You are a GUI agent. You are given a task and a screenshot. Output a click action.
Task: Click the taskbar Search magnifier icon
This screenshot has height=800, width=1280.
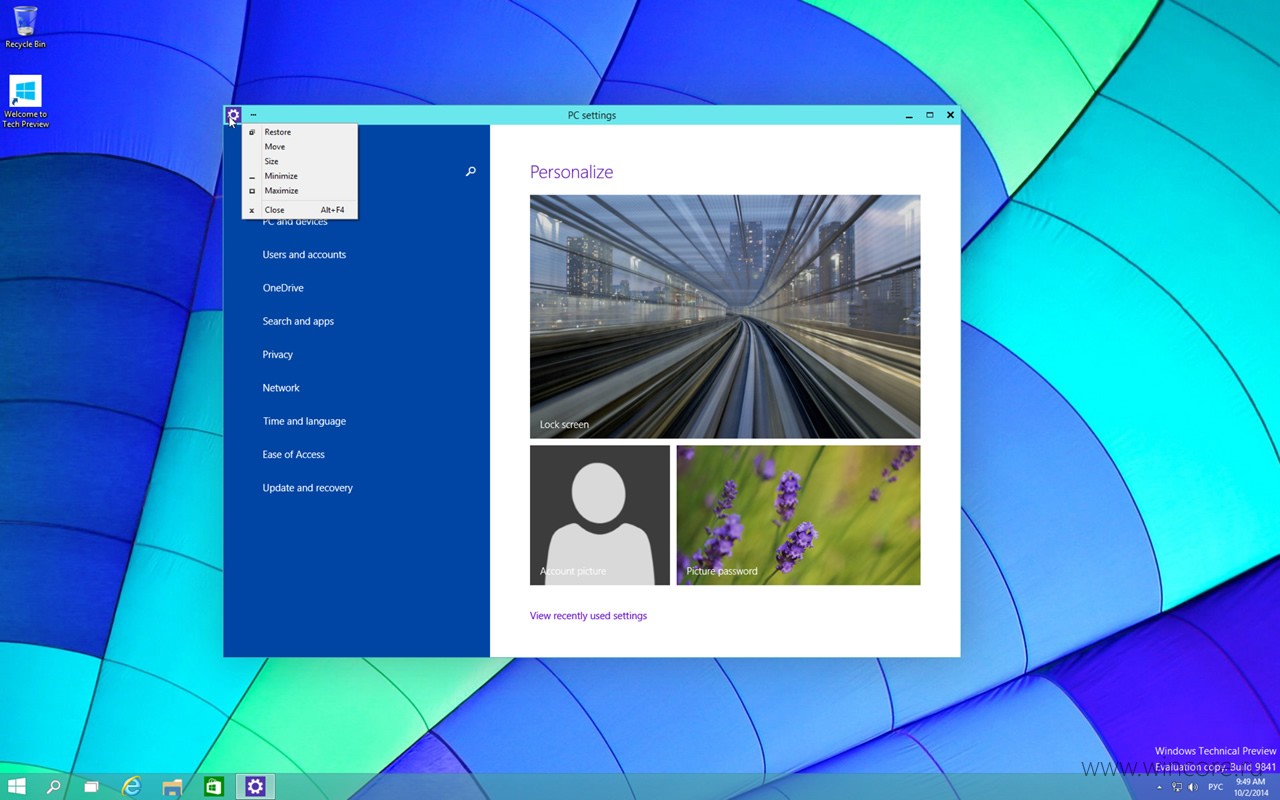54,787
